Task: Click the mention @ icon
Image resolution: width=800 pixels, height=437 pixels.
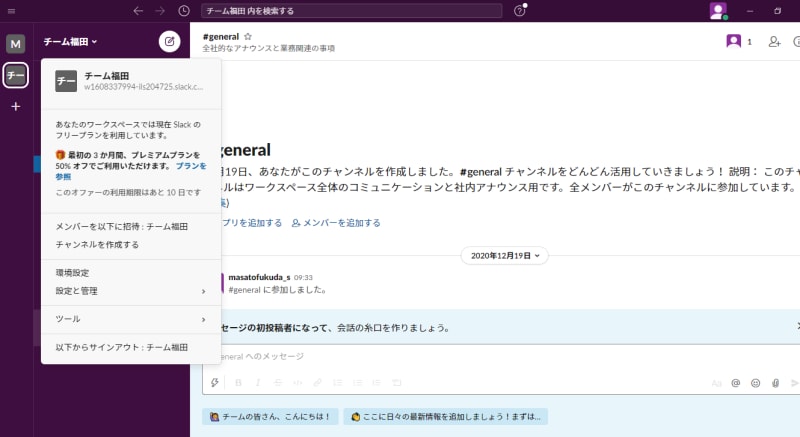Action: 735,383
